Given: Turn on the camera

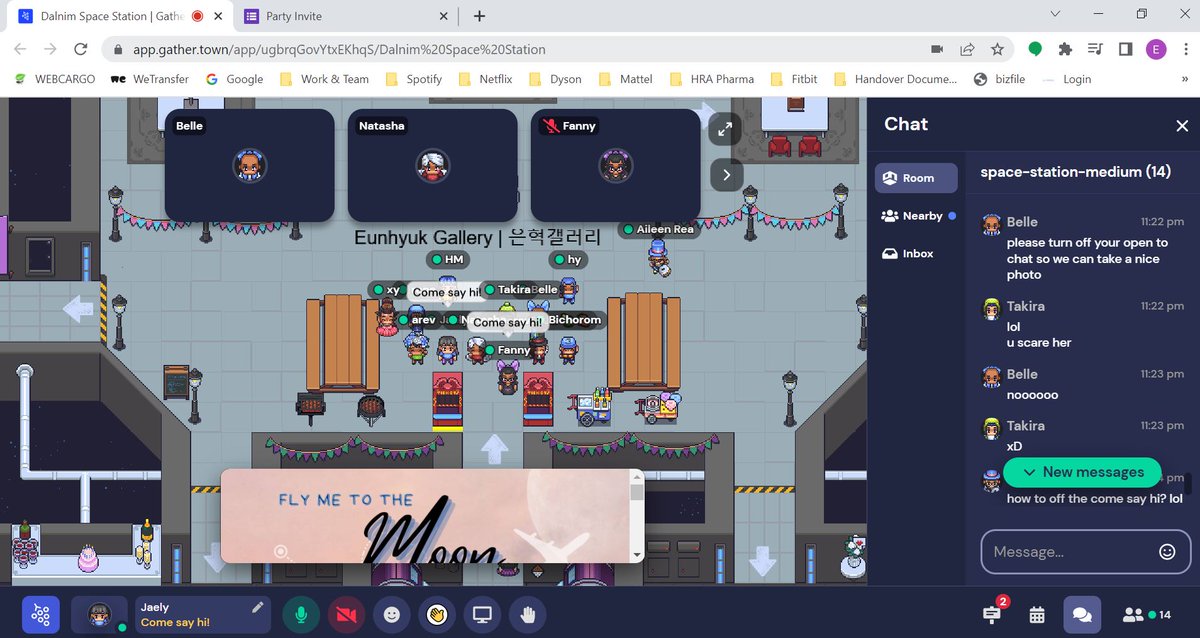Looking at the screenshot, I should [346, 615].
